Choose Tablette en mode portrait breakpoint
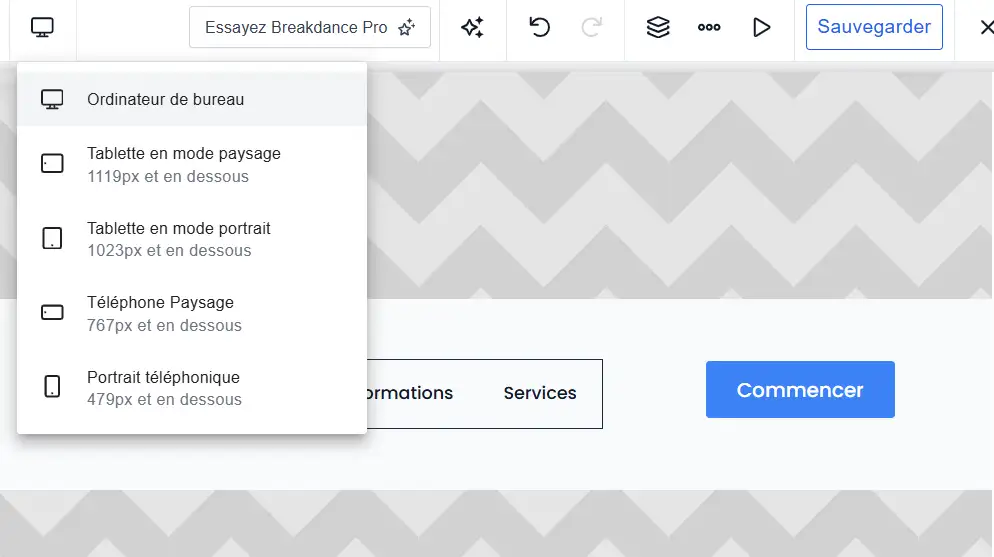The height and width of the screenshot is (557, 994). tap(191, 239)
